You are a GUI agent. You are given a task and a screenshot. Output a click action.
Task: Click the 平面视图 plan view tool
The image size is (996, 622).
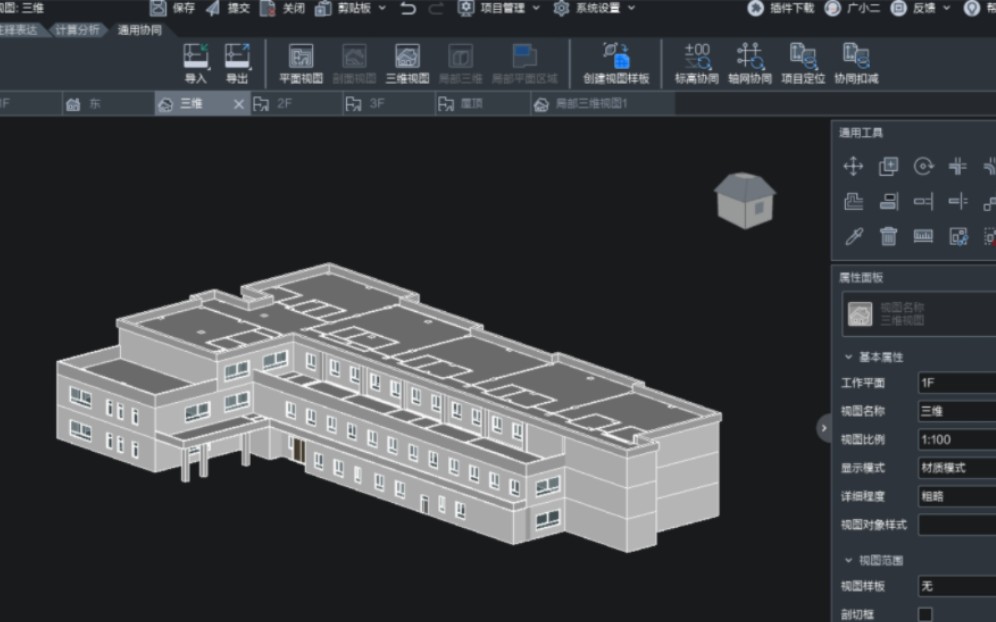(301, 64)
